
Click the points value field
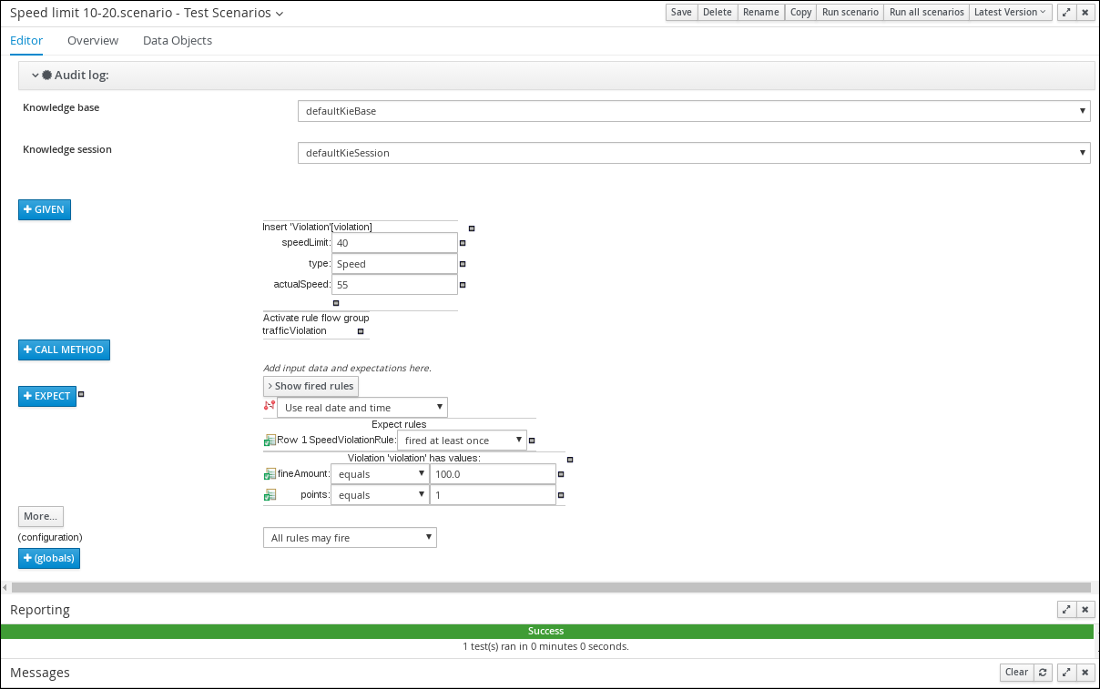(492, 495)
